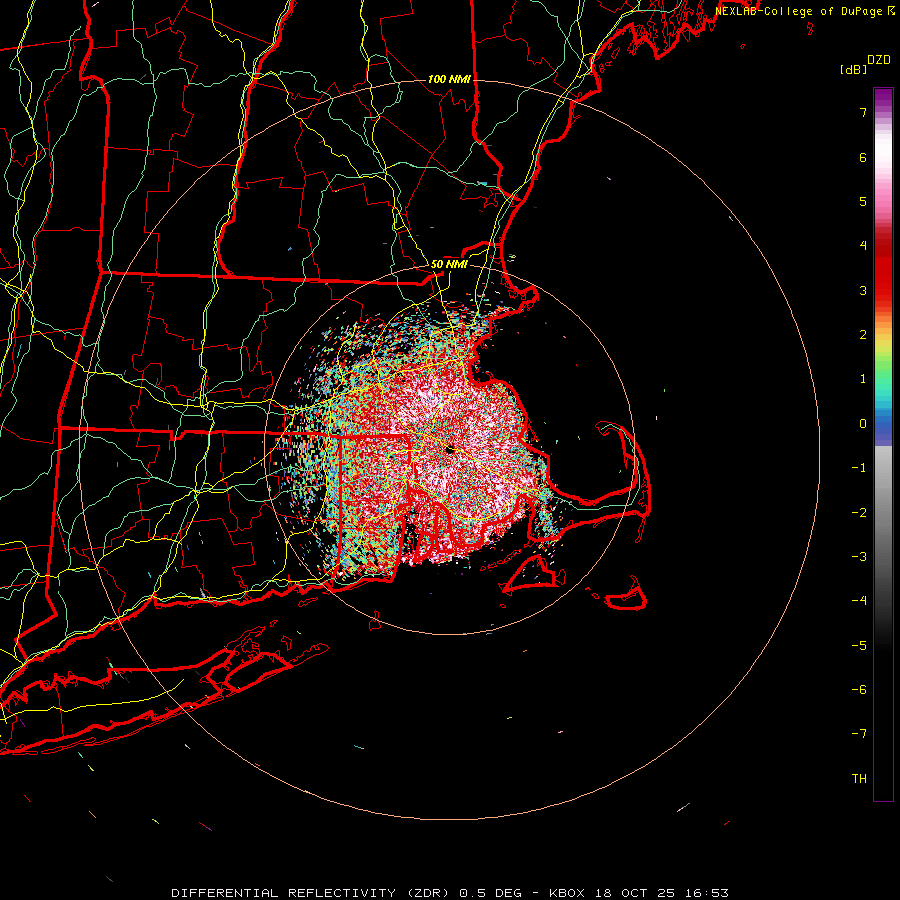Click the product title text at the bottom

coord(450,893)
